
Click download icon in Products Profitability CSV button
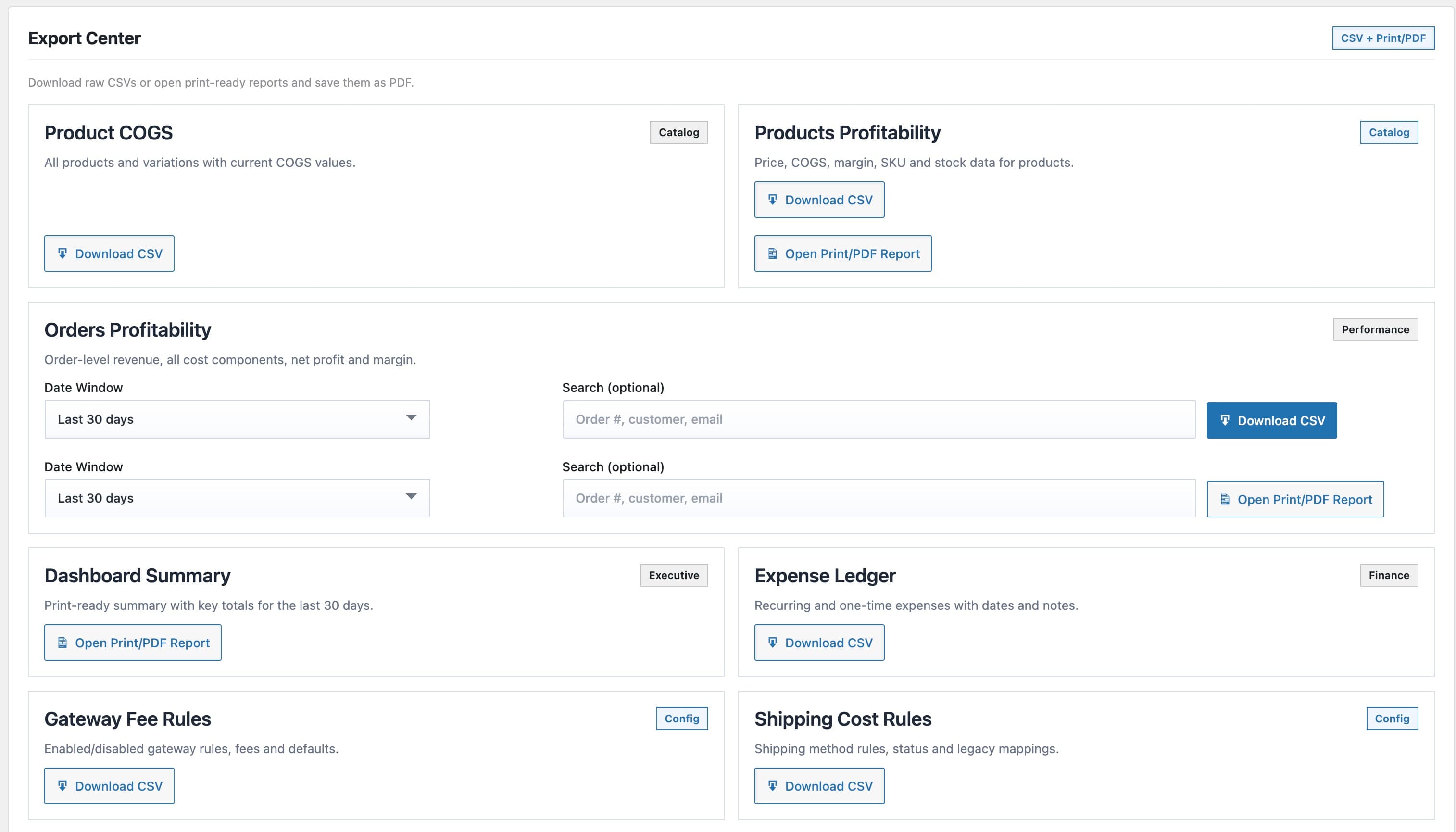click(x=772, y=200)
